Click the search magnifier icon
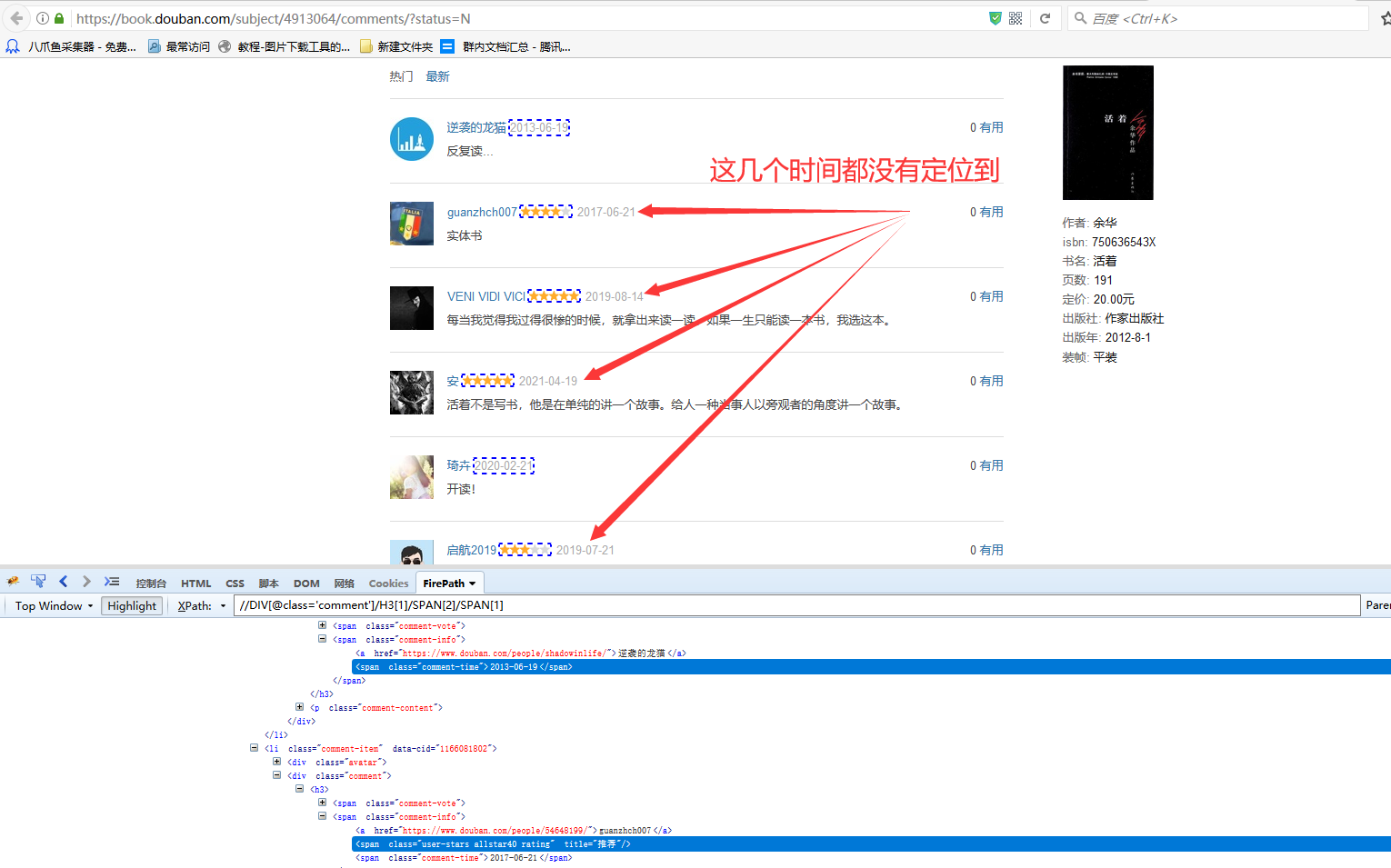 1081,18
